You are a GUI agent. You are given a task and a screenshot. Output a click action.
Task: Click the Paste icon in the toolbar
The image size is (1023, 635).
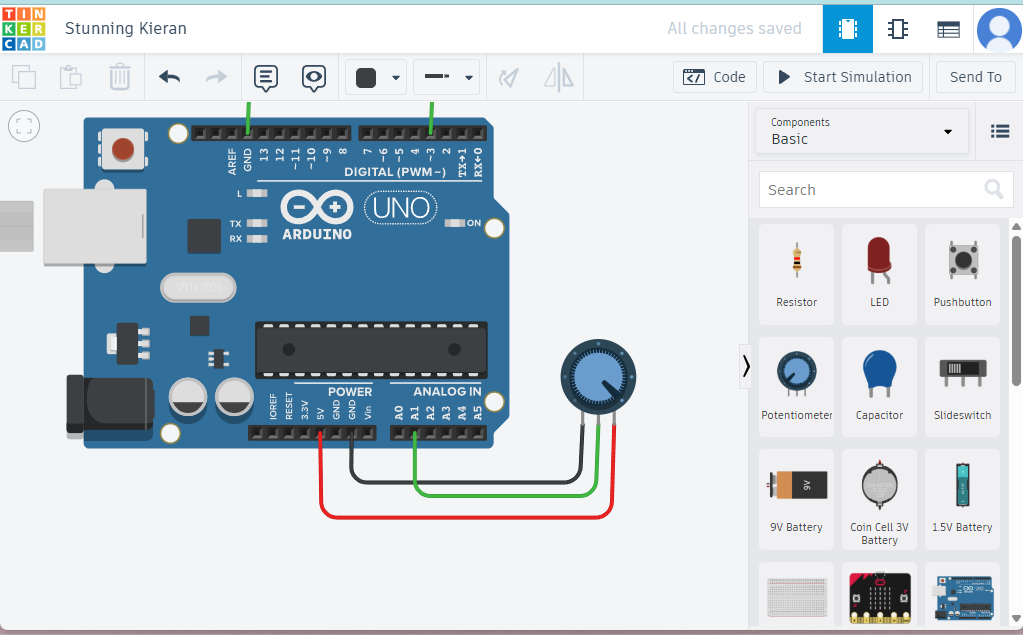(70, 77)
